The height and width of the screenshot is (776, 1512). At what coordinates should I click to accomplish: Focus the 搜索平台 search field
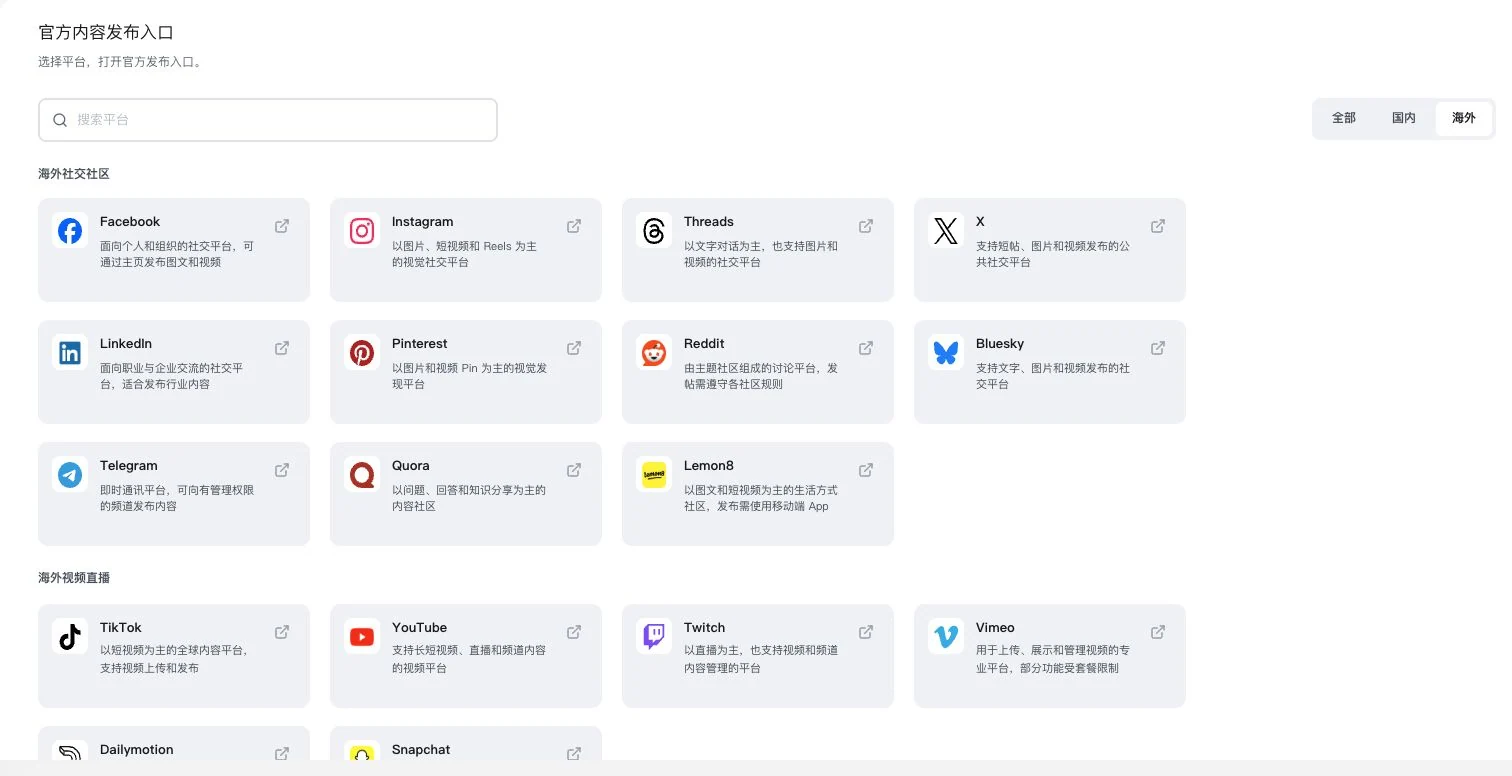coord(268,120)
